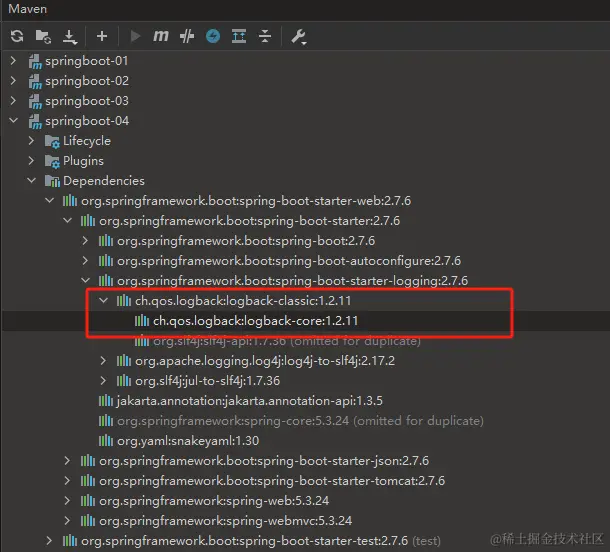
Task: Expand the springboot-02 module
Action: pyautogui.click(x=13, y=81)
